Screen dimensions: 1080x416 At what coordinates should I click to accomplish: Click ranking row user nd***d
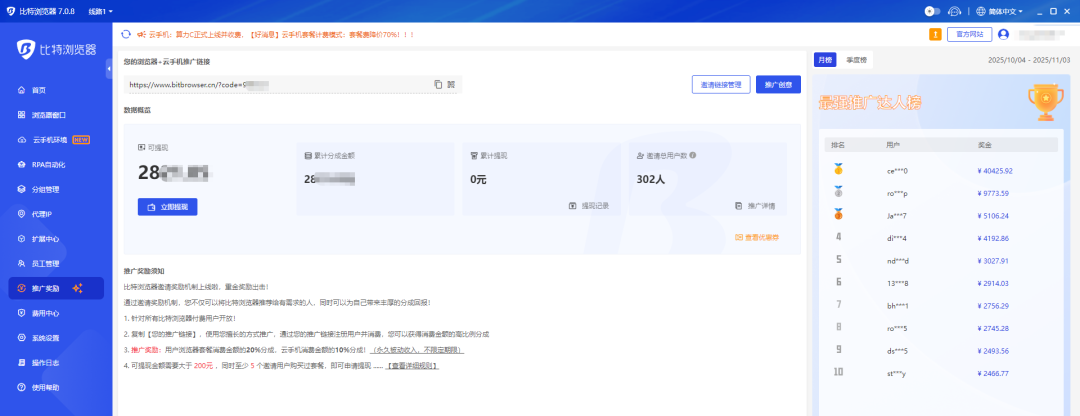click(898, 261)
